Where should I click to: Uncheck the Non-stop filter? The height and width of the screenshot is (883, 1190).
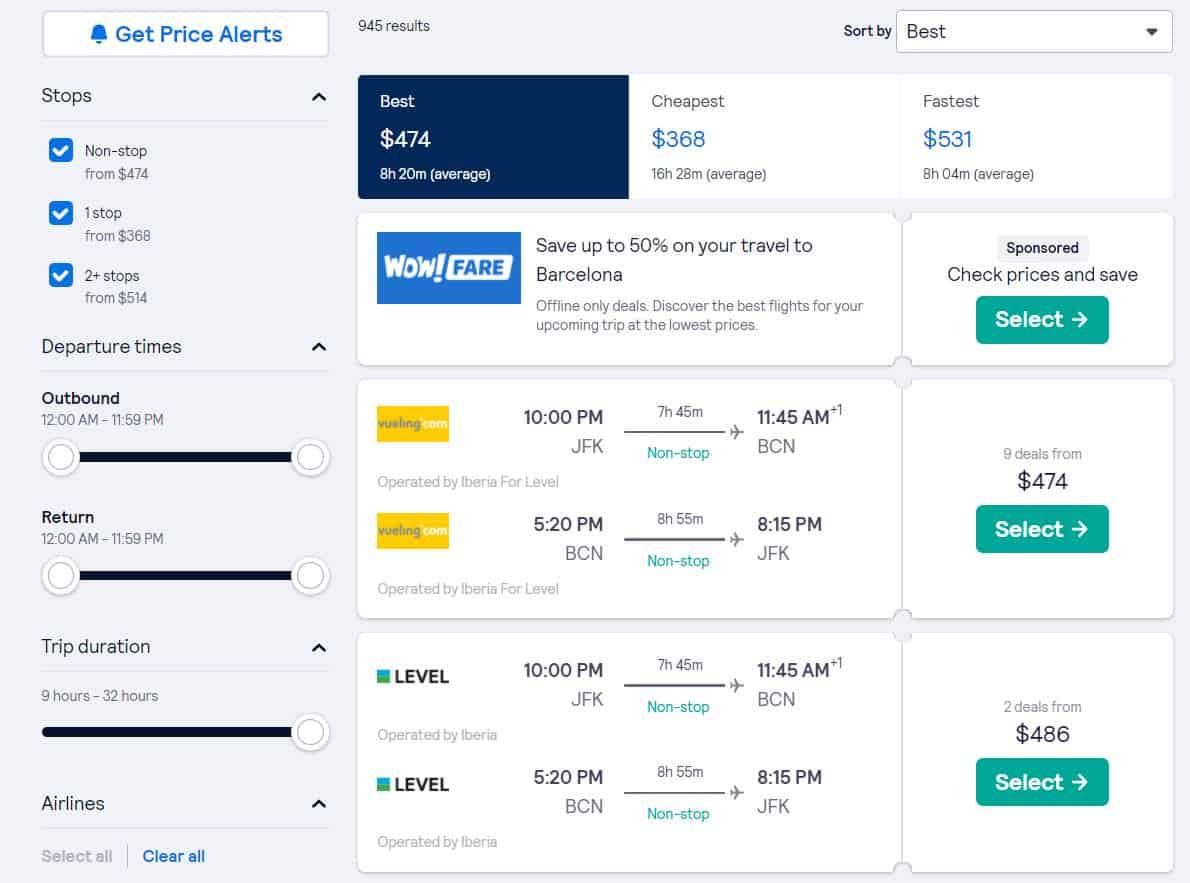(x=60, y=150)
